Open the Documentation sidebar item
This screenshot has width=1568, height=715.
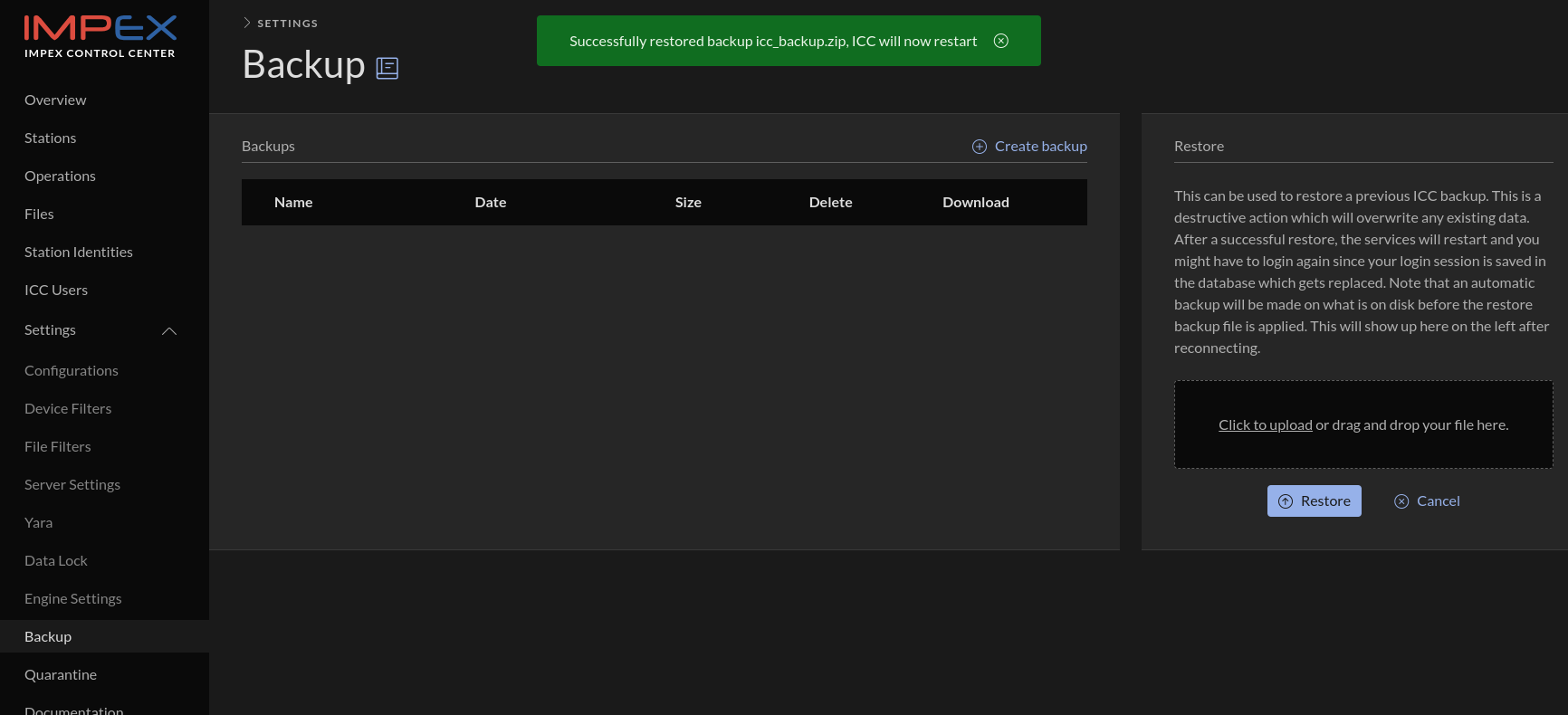[74, 709]
